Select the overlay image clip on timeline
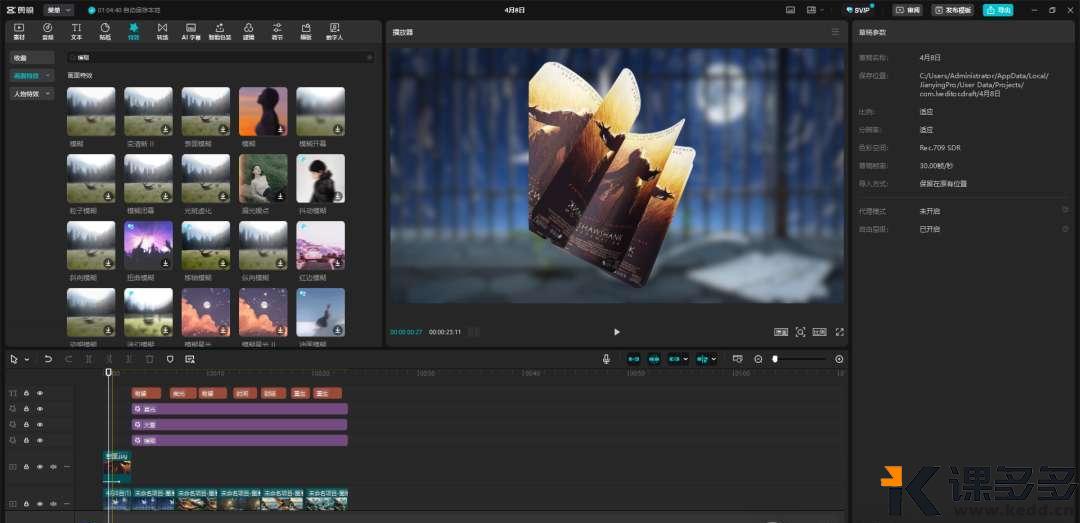 [116, 466]
